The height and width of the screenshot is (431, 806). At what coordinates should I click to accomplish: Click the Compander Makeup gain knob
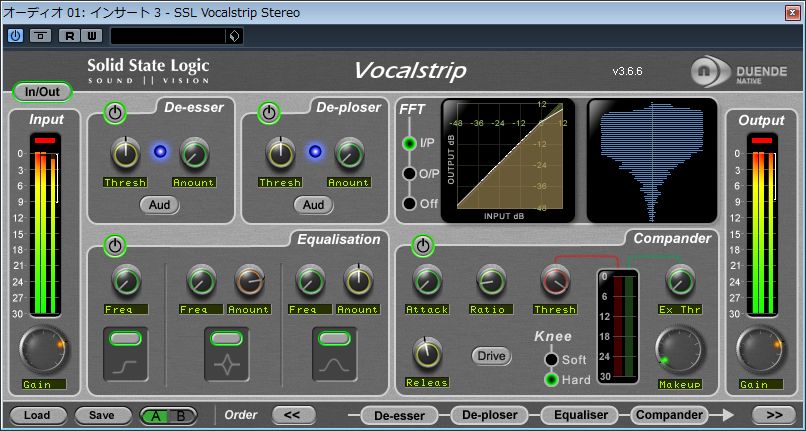[x=680, y=351]
